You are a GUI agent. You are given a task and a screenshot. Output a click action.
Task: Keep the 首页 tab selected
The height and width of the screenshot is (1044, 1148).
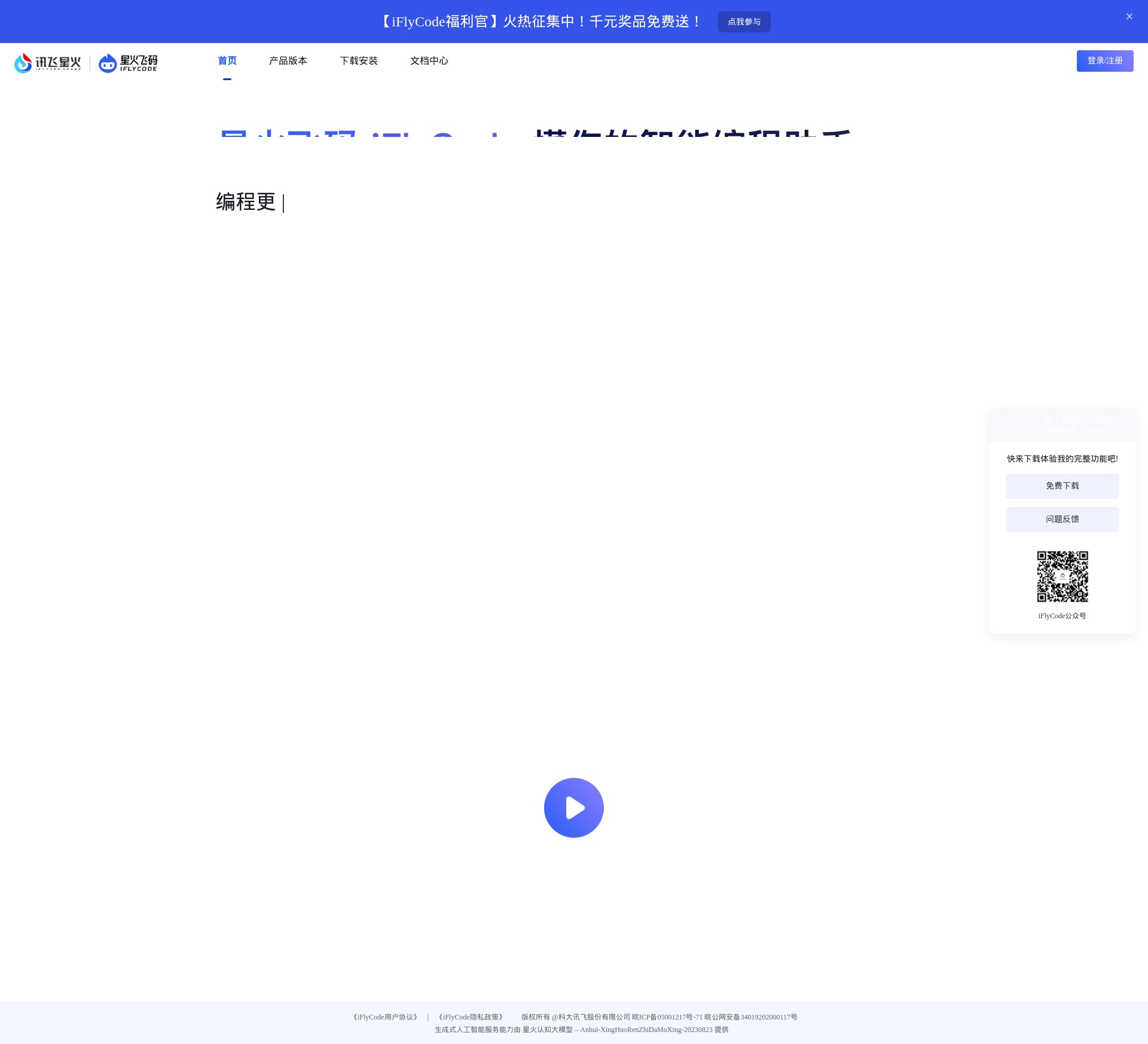point(227,60)
